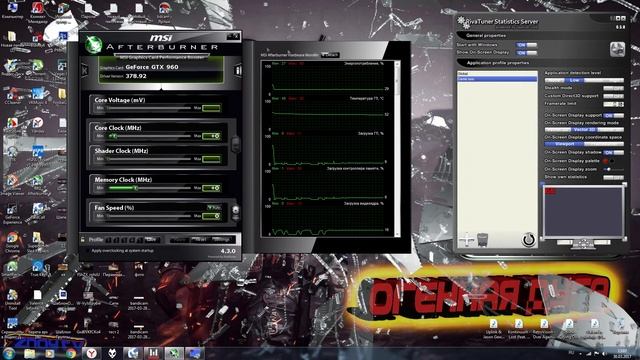This screenshot has height=360, width=640.
Task: Click the OSD preview monitor screen
Action: tap(583, 212)
